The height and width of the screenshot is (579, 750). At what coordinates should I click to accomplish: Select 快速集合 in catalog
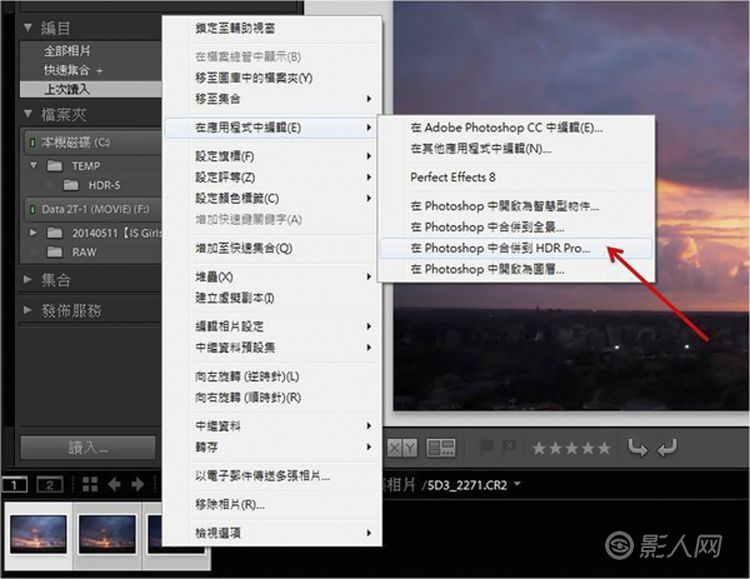[x=66, y=70]
